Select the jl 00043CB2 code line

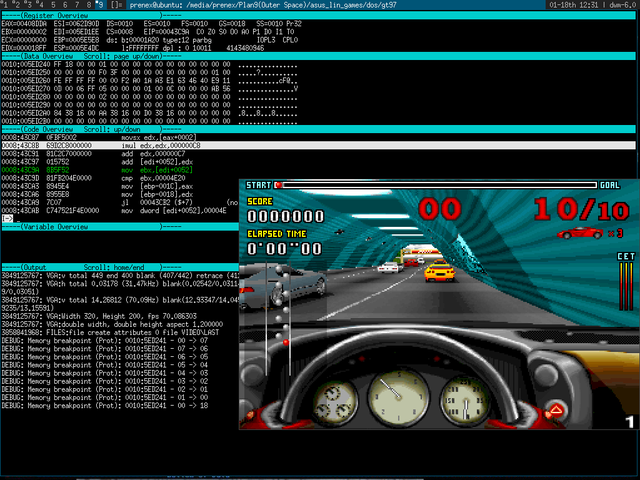120,202
